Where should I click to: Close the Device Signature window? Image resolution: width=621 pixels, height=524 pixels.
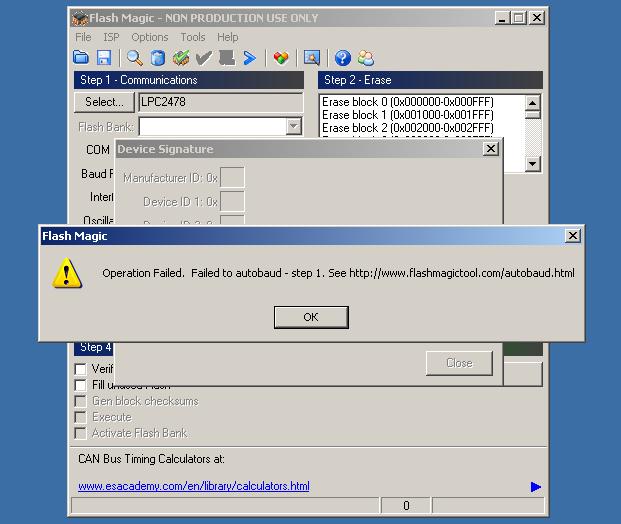pos(491,149)
